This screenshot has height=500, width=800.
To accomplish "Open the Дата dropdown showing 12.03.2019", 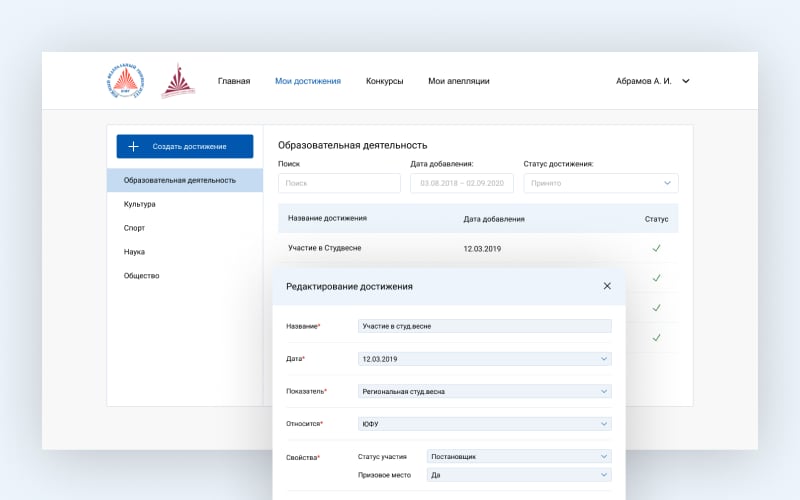I will tap(485, 359).
